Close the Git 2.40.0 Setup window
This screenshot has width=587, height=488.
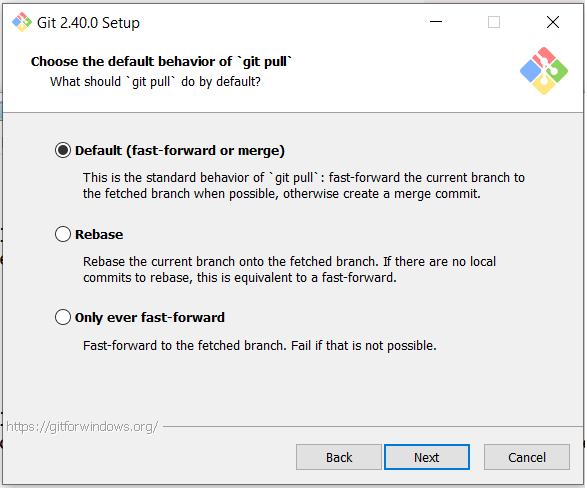(553, 22)
